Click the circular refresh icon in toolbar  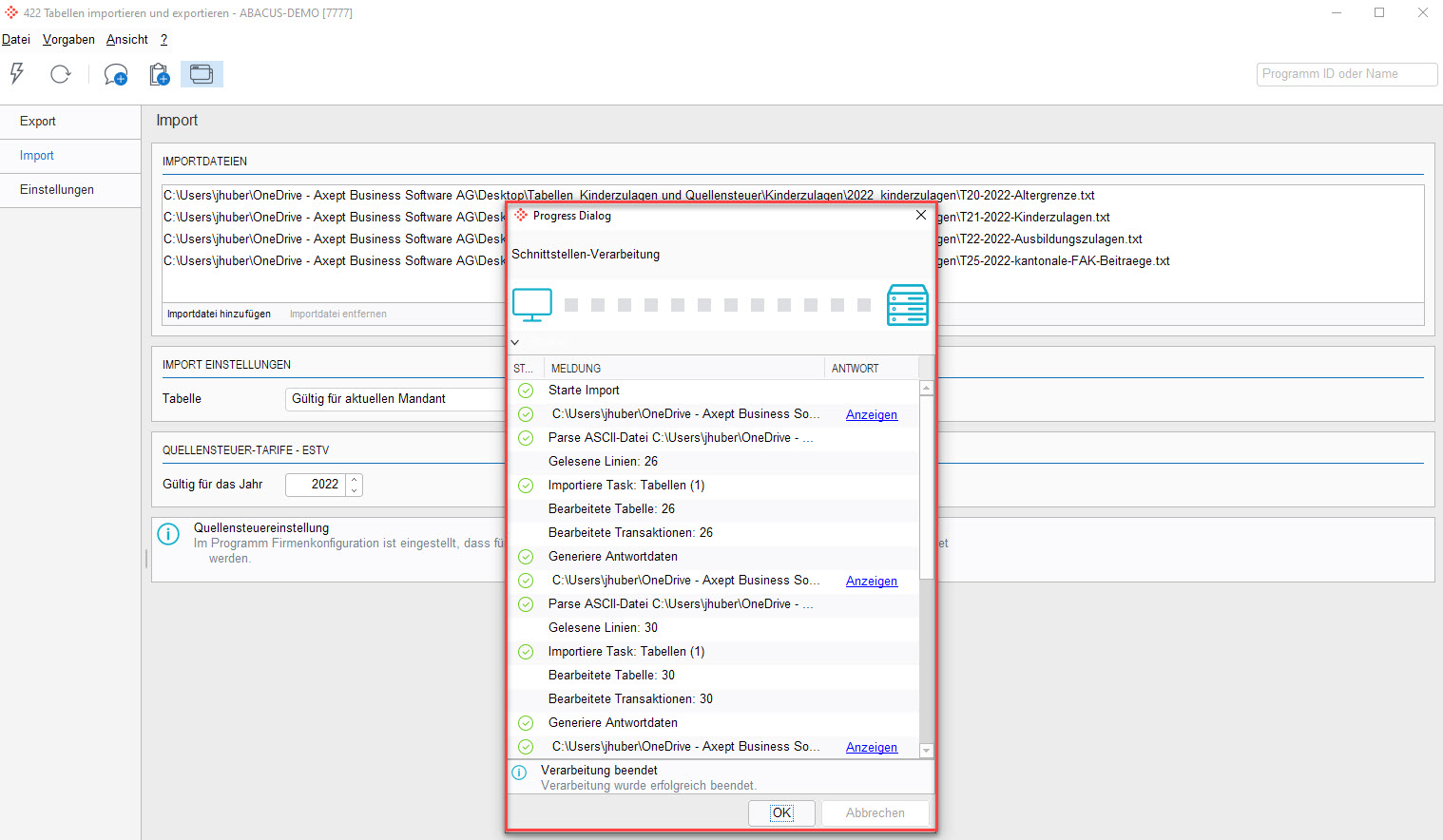61,74
